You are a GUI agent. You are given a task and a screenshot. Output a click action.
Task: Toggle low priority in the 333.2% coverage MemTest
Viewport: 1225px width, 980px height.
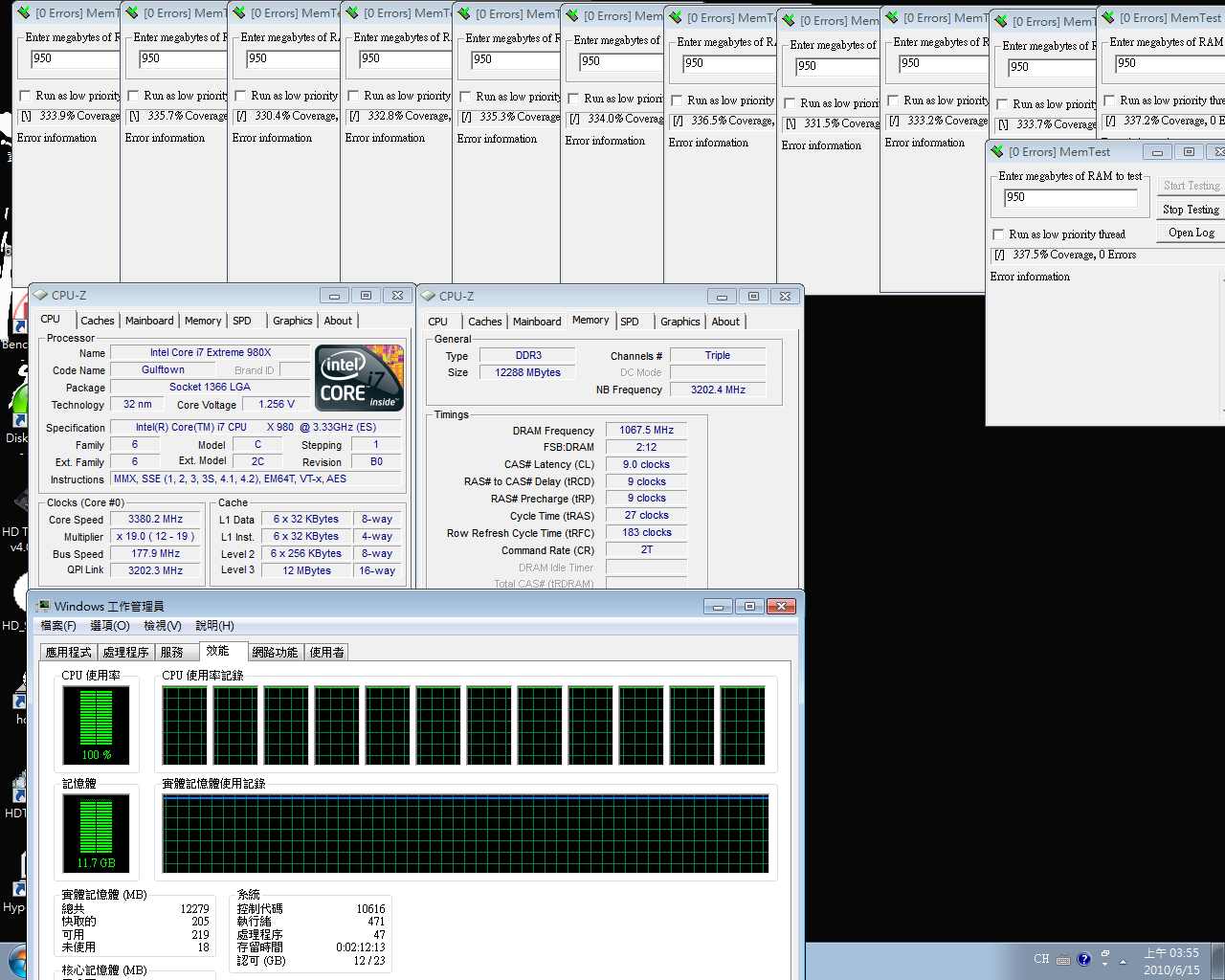coord(893,100)
